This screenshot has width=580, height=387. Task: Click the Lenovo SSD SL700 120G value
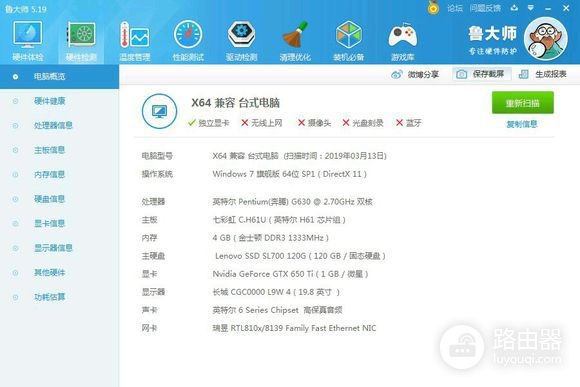(x=300, y=256)
